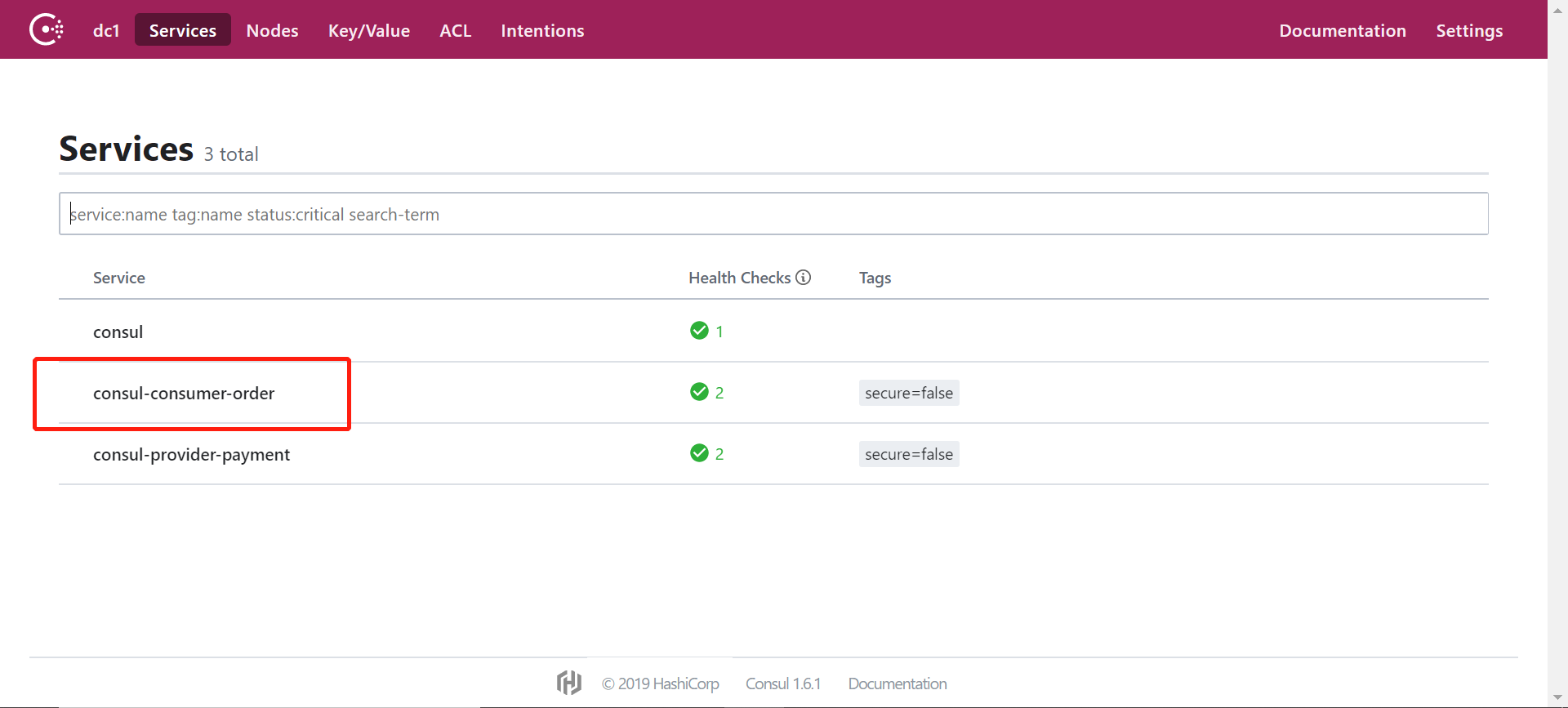Click the Services page heading
The image size is (1568, 708).
point(127,149)
